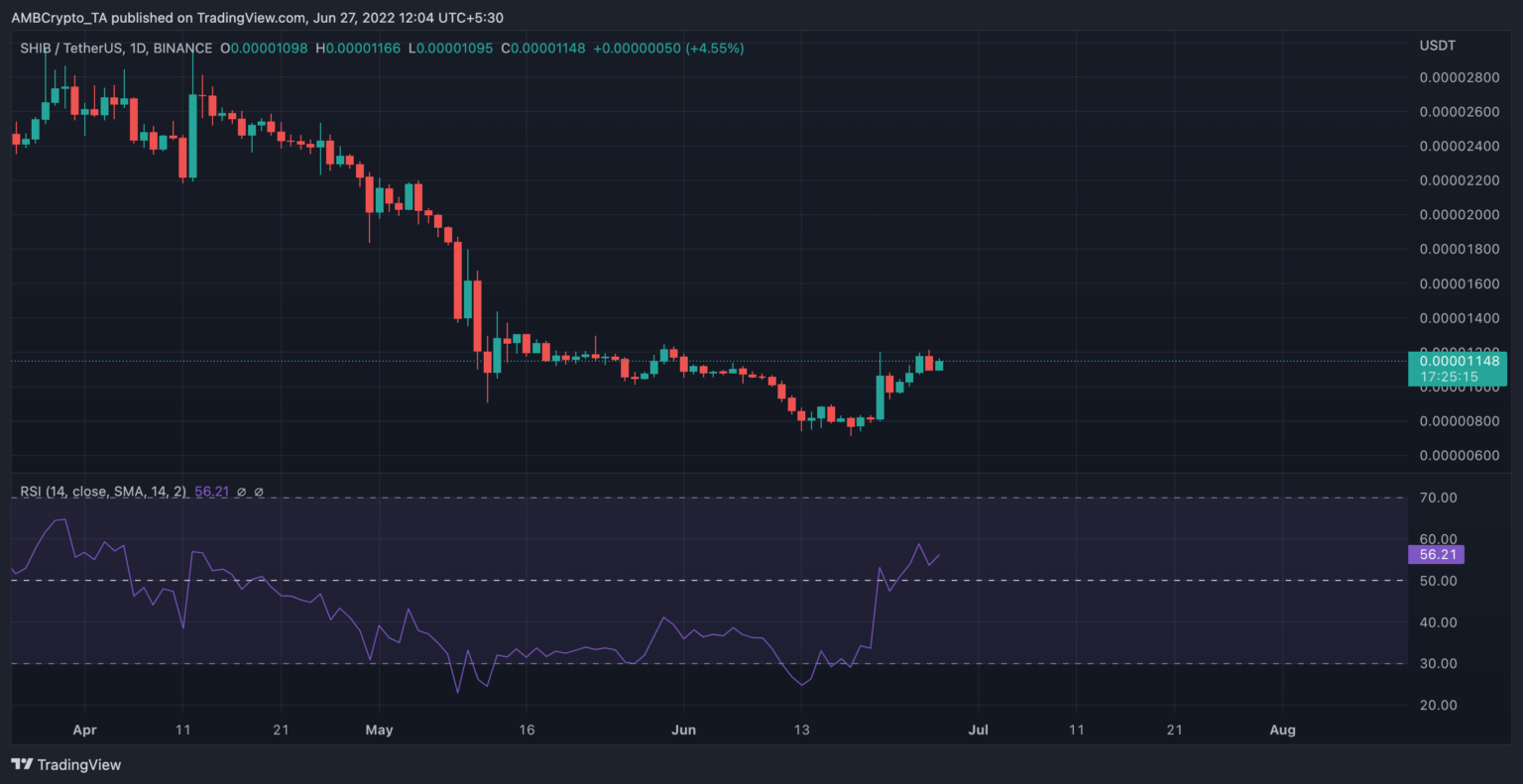Viewport: 1523px width, 784px height.
Task: Click the latest green candle near the price line
Action: (x=938, y=365)
